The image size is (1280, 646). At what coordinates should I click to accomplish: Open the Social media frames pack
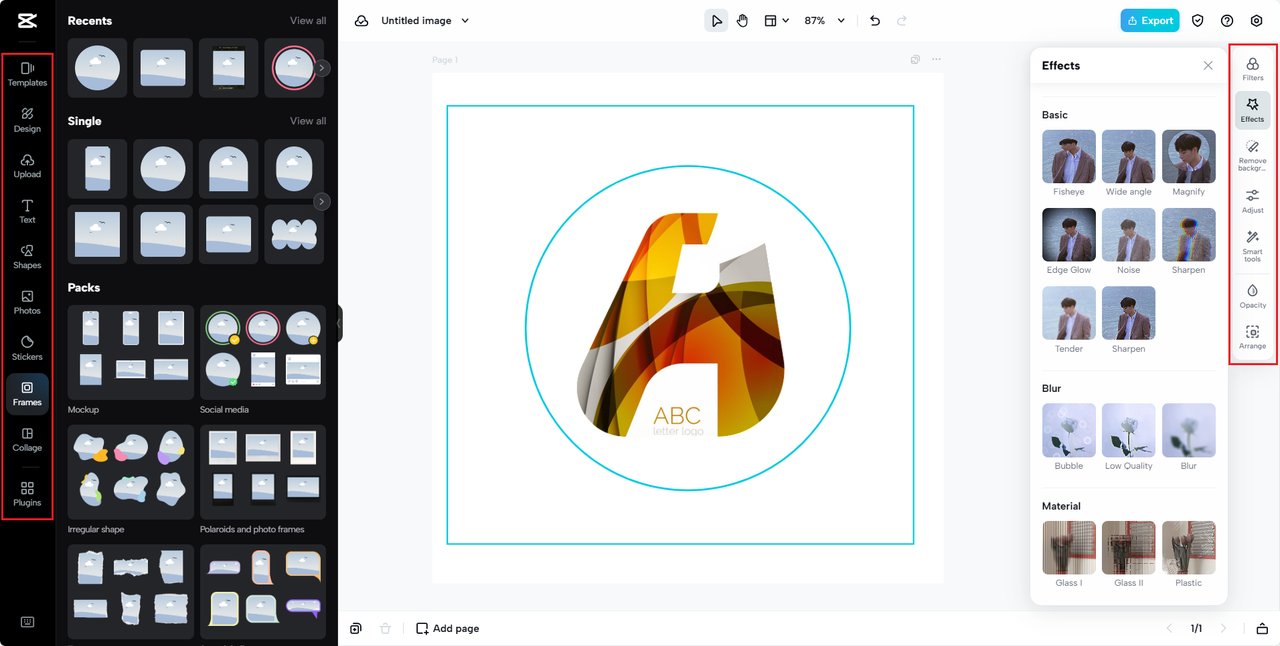click(263, 353)
